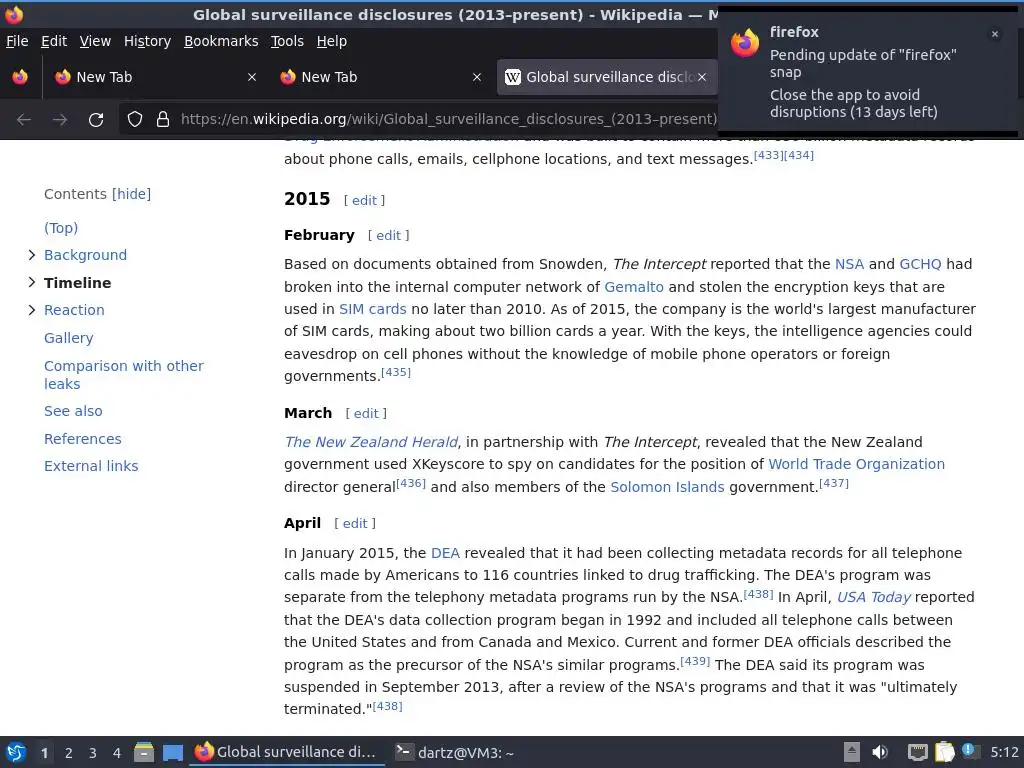Close the second New Tab
Screen dimensions: 1024x768
coord(477,77)
